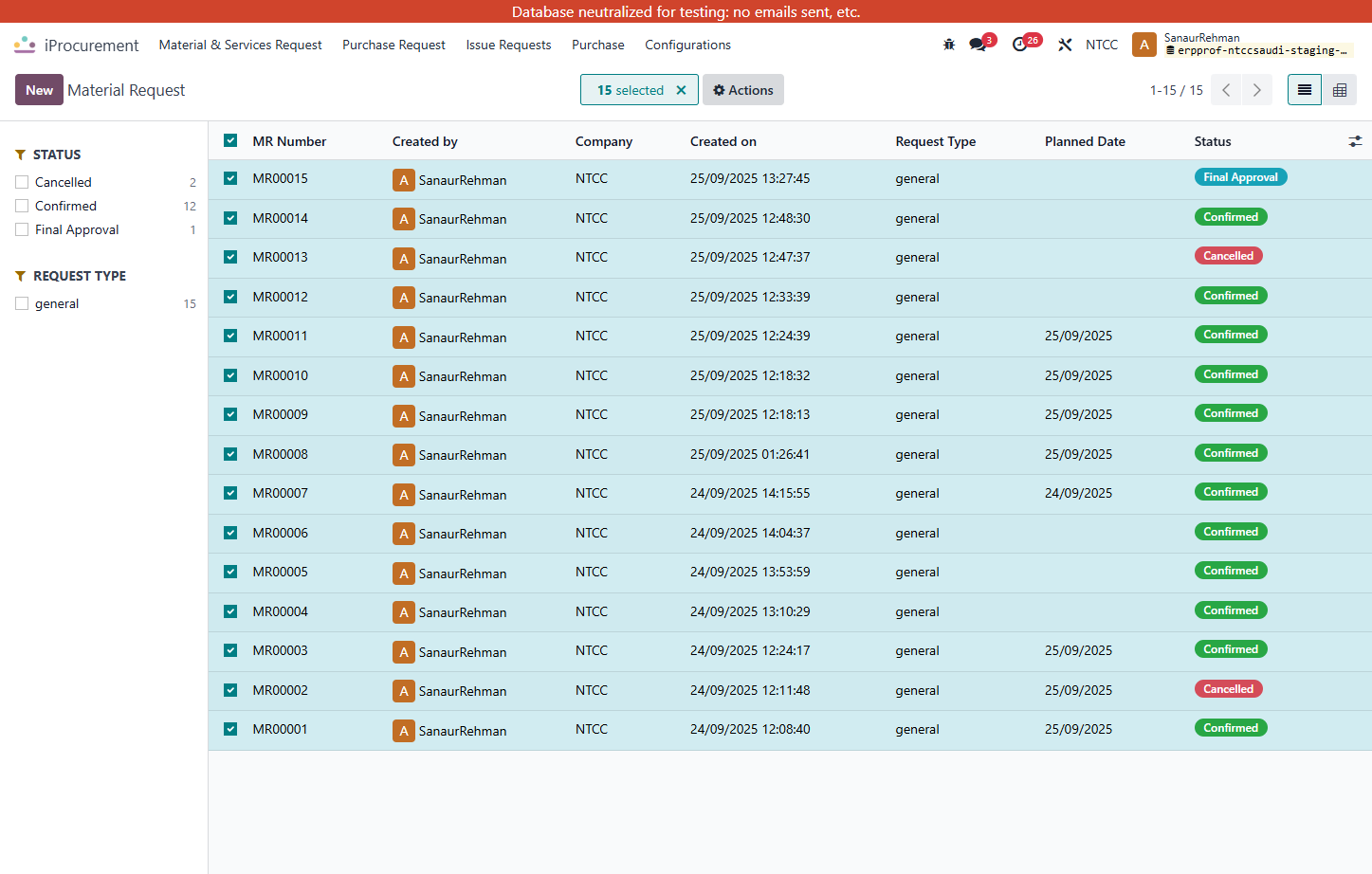Enable the Cancelled status filter
This screenshot has height=874, width=1372.
(22, 182)
